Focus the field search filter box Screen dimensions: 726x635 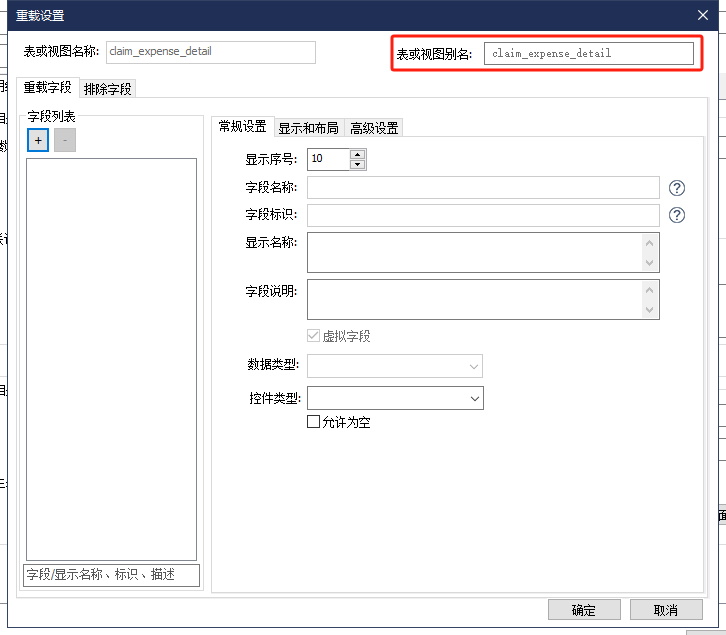coord(112,575)
